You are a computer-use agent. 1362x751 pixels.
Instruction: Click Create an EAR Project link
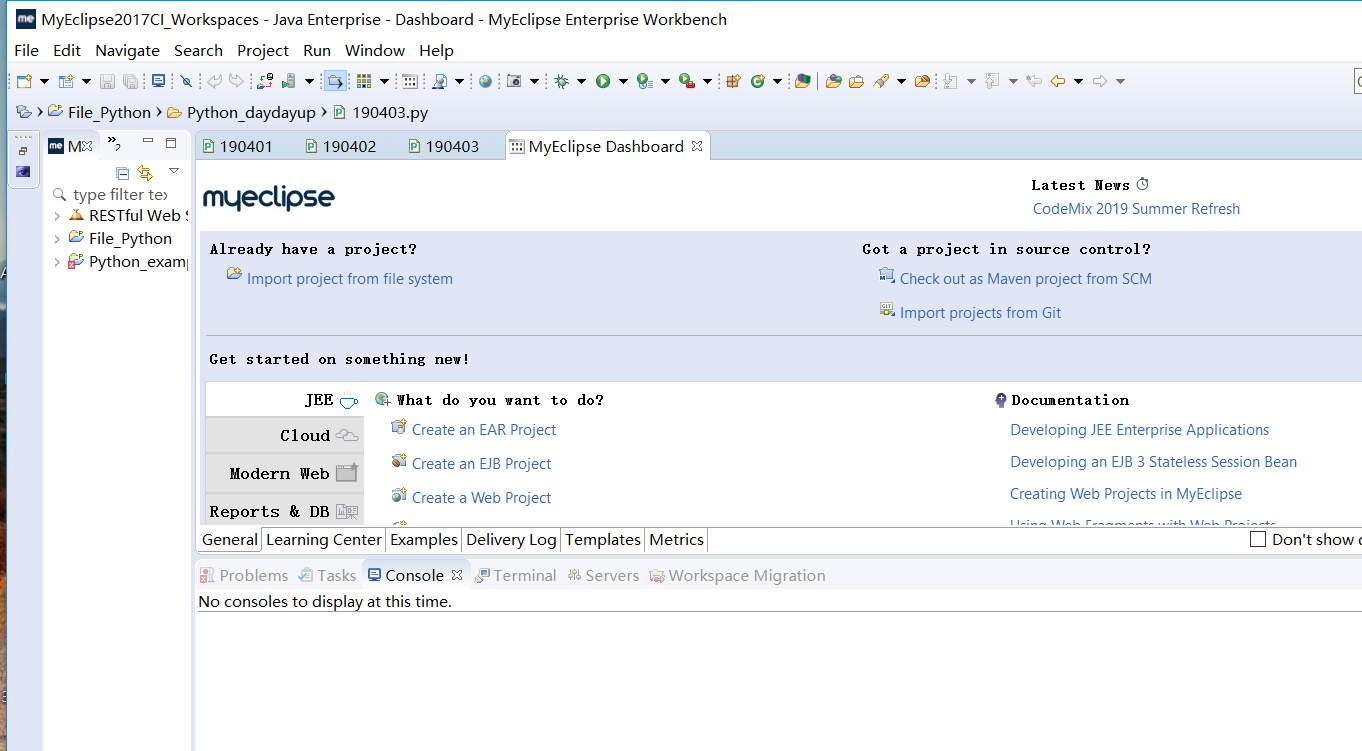(x=484, y=430)
